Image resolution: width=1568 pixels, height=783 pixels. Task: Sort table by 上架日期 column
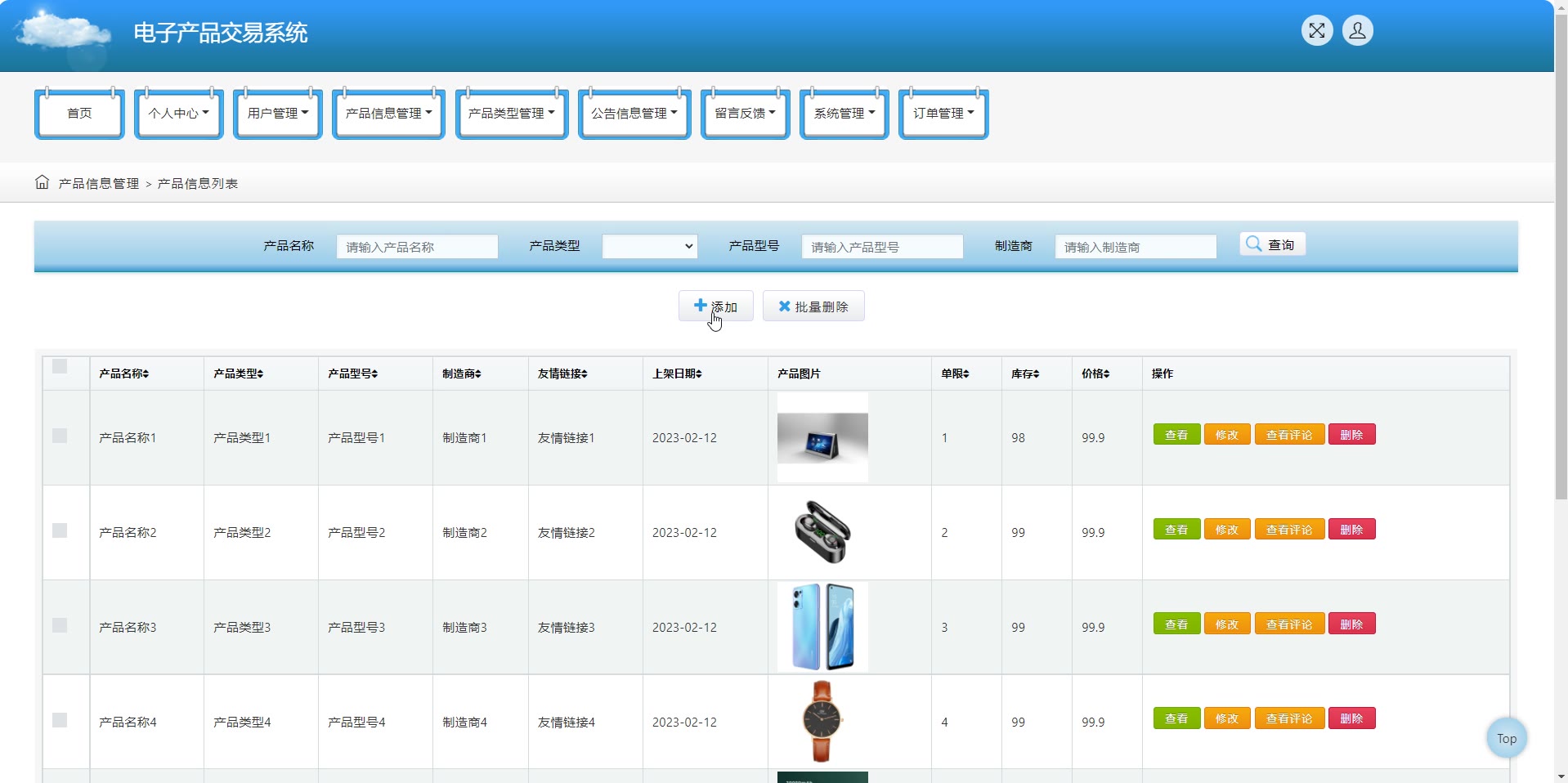[x=677, y=374]
